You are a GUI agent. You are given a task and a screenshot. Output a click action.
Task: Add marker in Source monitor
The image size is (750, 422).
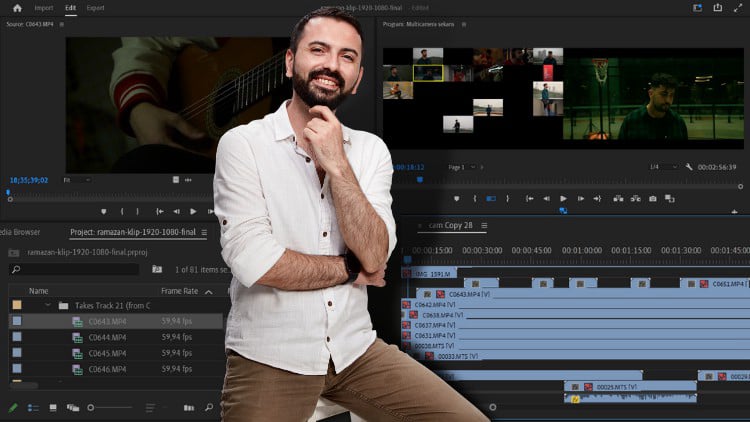click(x=104, y=211)
